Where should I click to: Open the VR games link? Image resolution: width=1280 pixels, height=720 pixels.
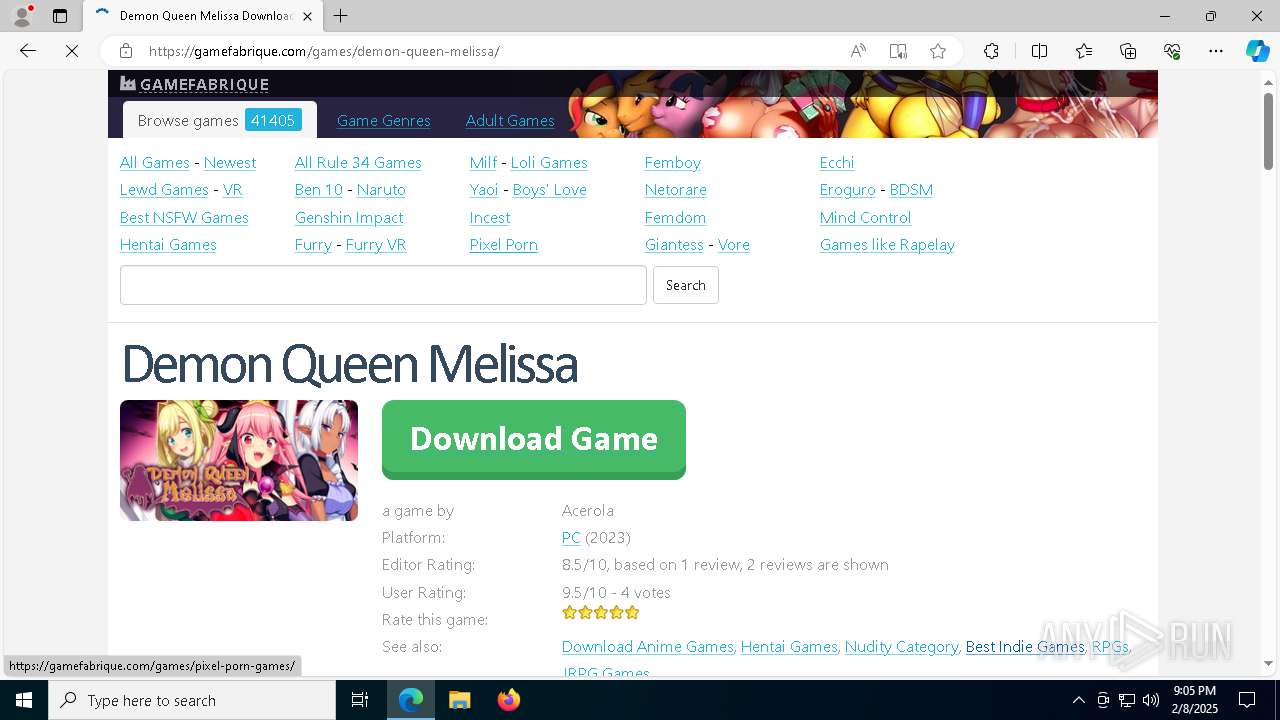pos(233,189)
